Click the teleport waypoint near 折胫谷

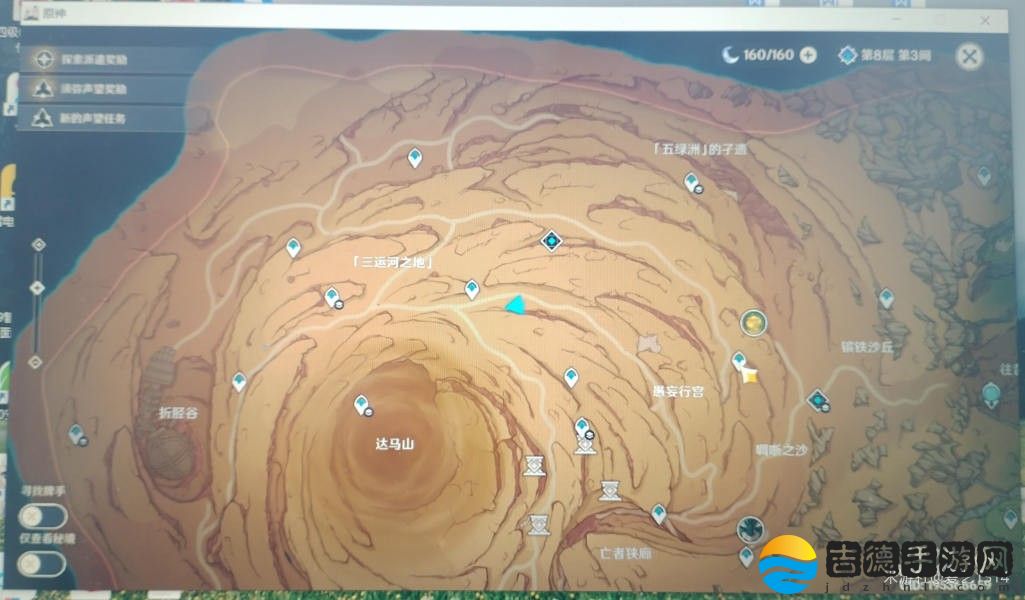coord(239,381)
